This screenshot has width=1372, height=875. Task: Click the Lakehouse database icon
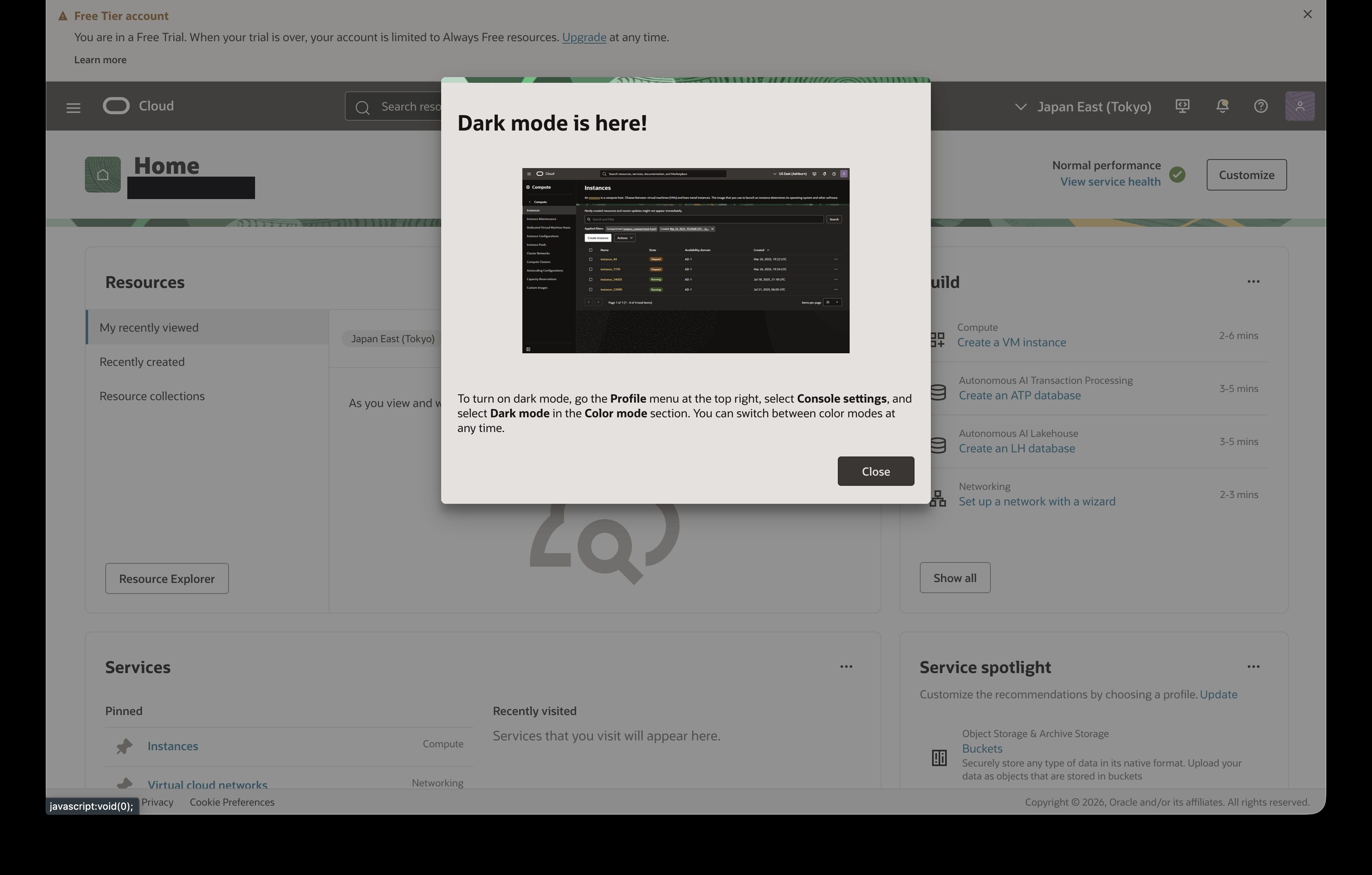coord(939,445)
